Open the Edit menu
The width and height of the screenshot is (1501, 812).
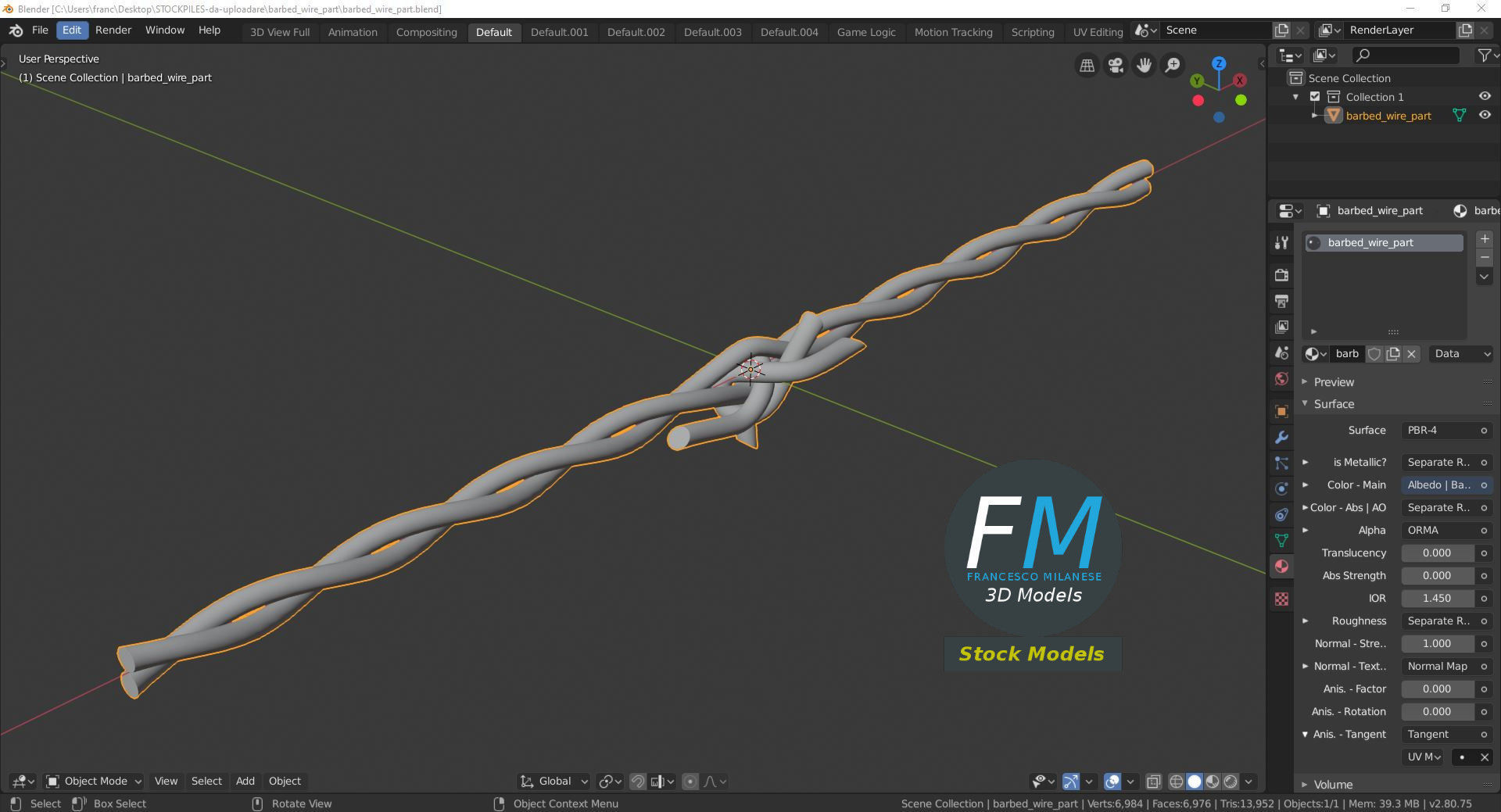(72, 30)
